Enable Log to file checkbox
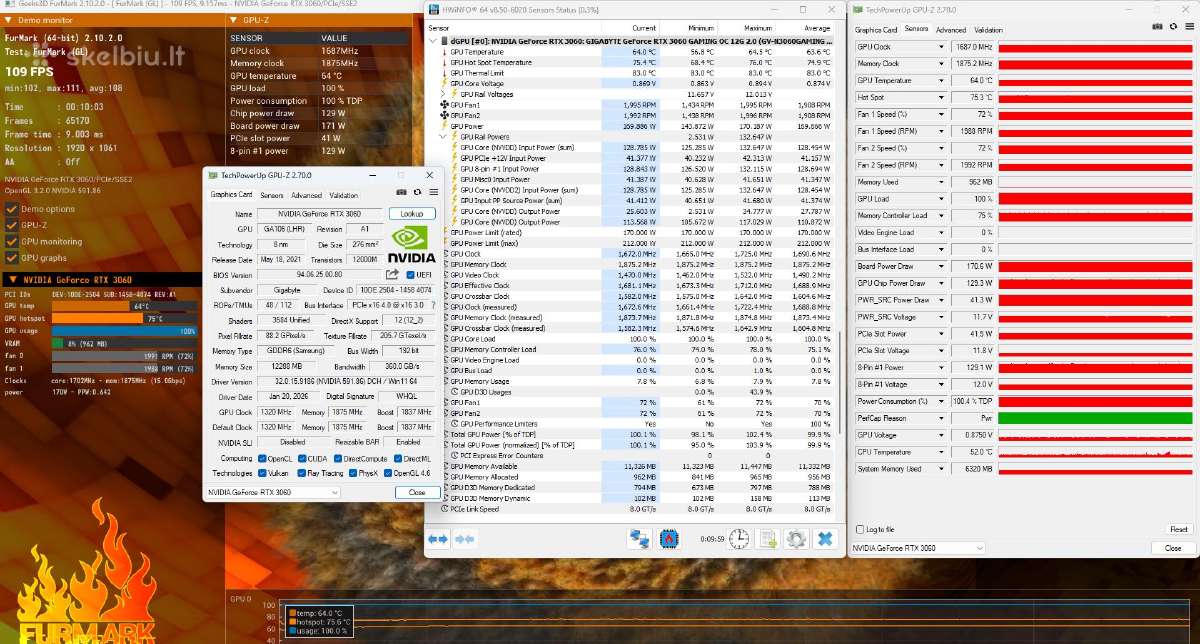The image size is (1200, 644). pos(862,529)
